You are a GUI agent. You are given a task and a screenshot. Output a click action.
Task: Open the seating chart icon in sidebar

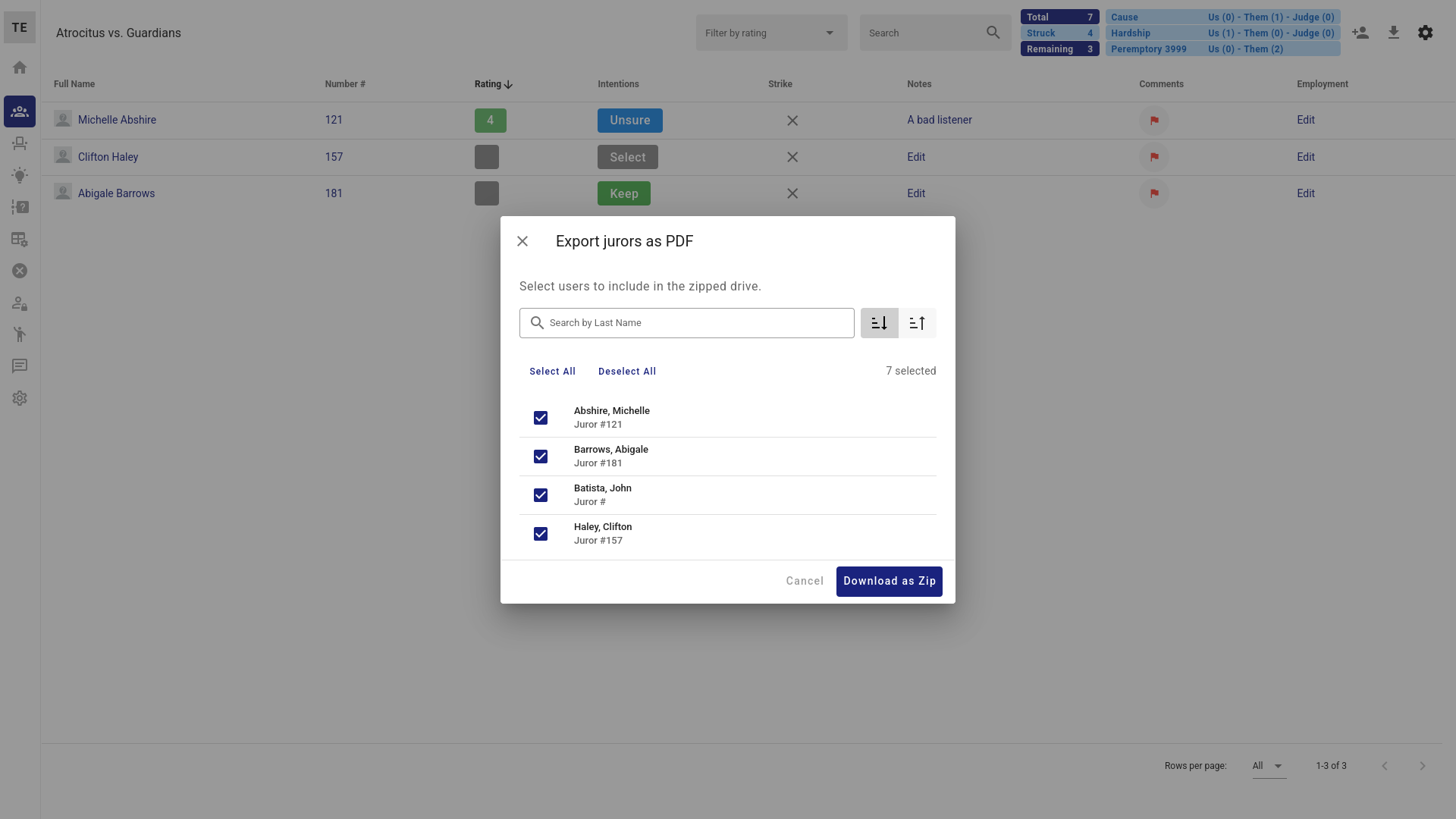point(20,143)
